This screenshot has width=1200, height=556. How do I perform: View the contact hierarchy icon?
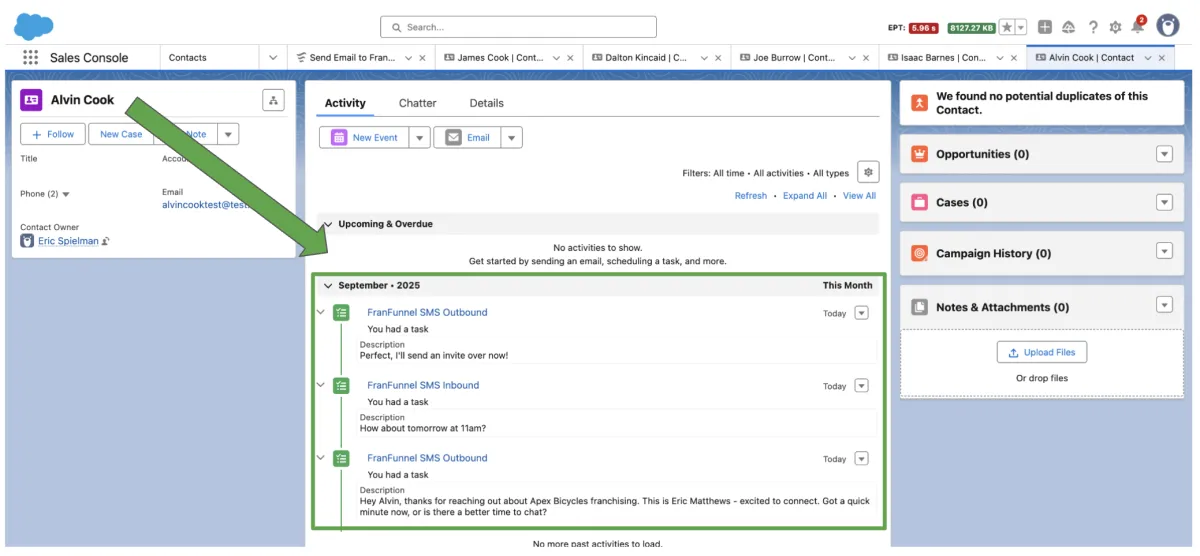273,100
